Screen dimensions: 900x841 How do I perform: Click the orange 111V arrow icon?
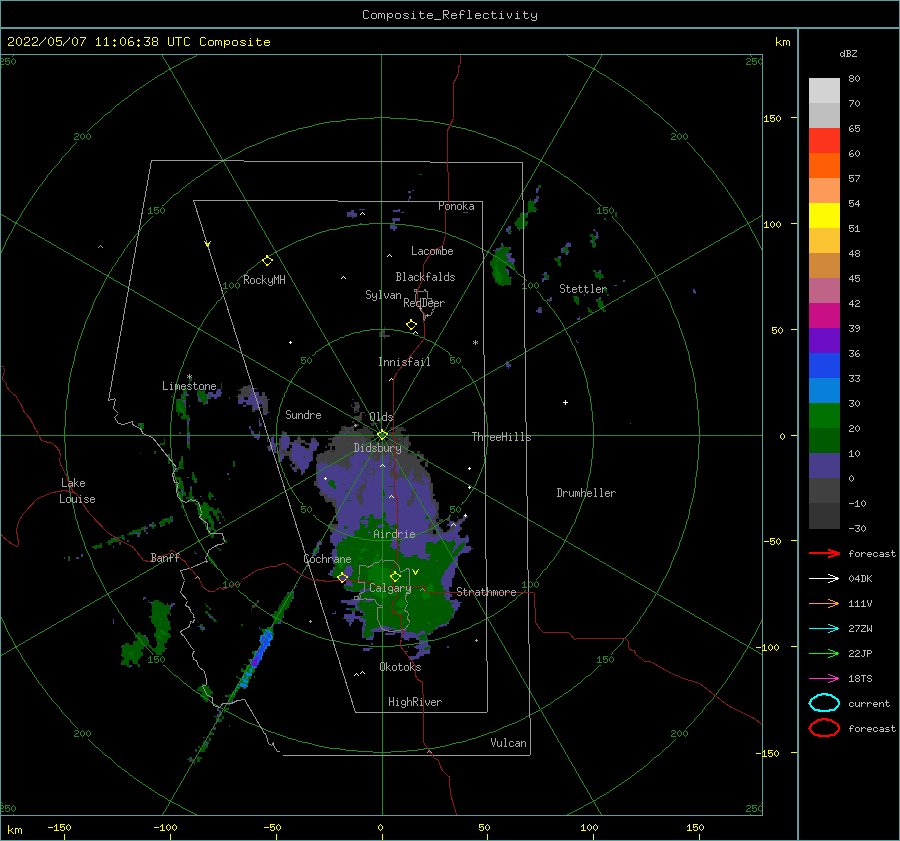coord(824,603)
